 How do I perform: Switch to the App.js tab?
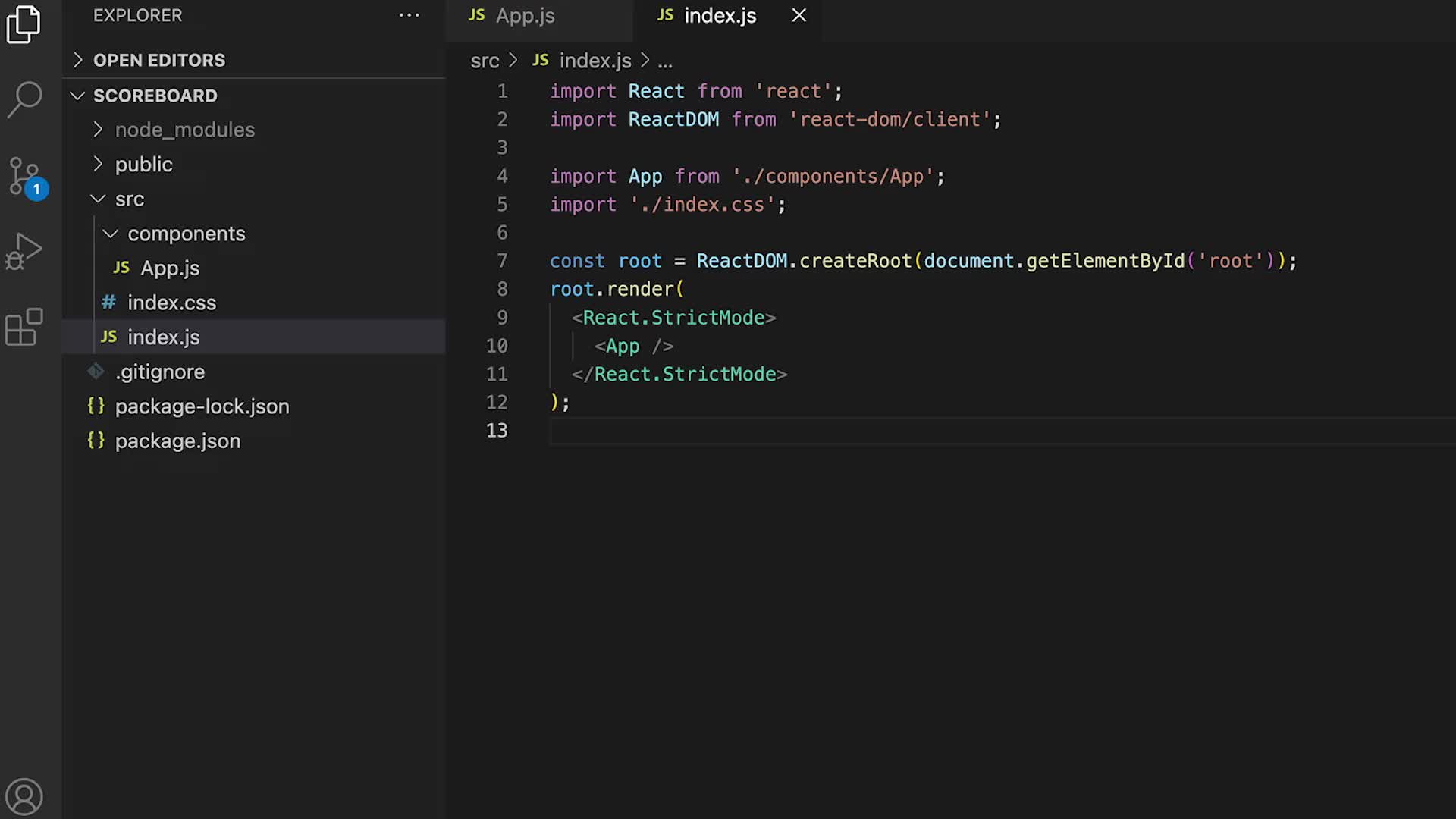click(x=525, y=15)
